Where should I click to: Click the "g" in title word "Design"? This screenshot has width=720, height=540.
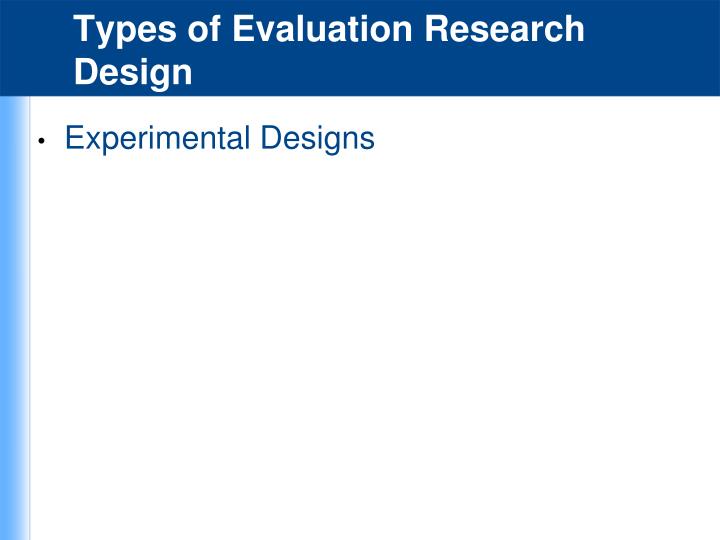click(154, 77)
